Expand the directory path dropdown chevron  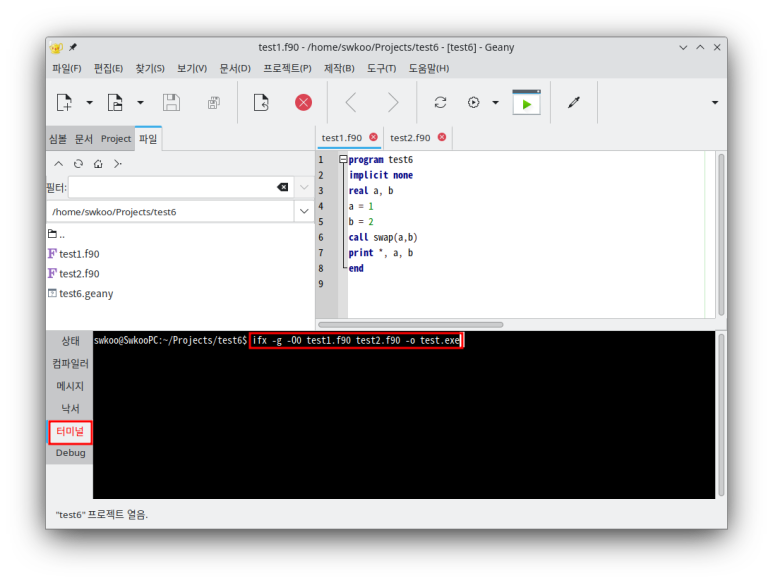click(304, 212)
